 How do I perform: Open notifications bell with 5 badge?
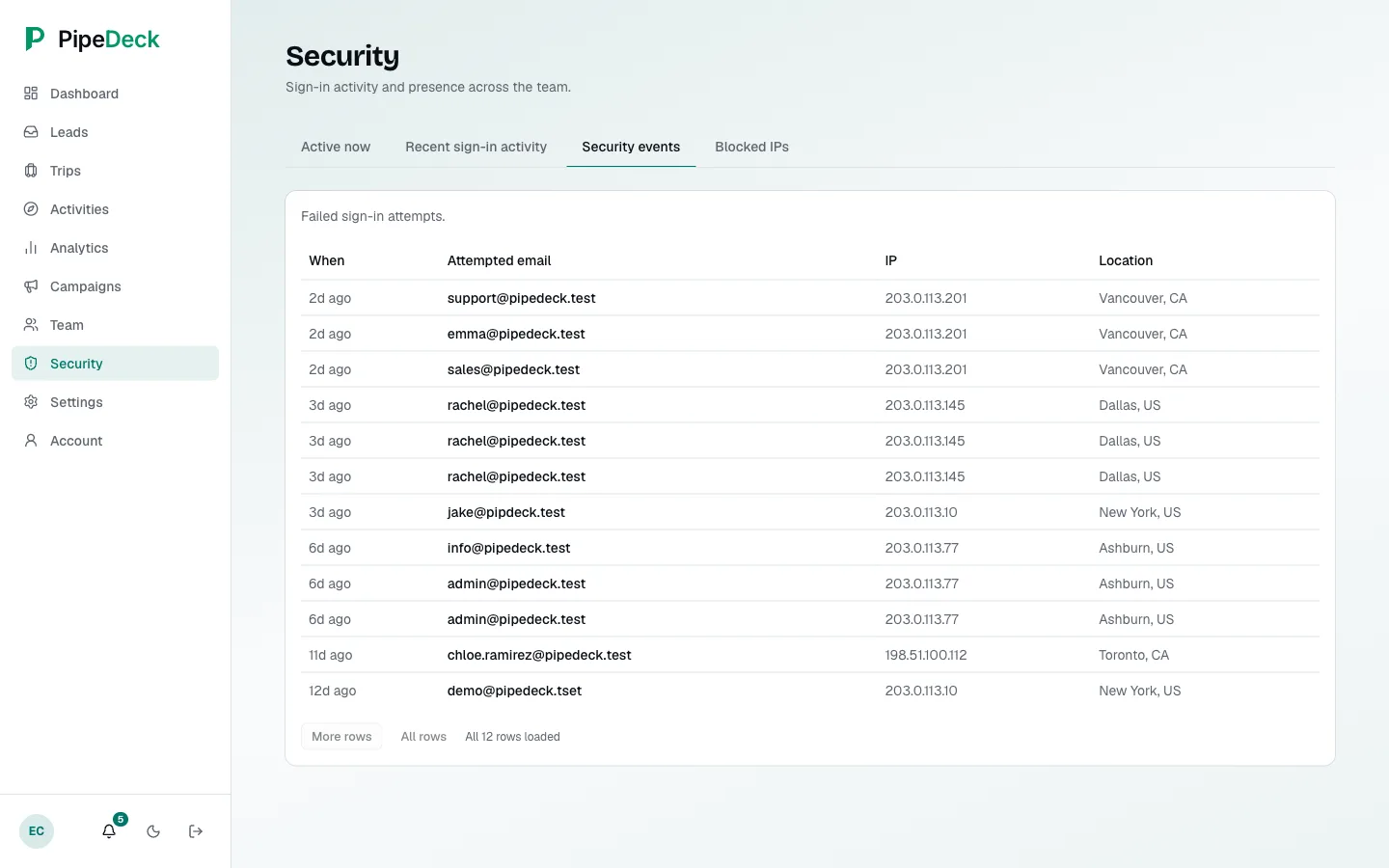[110, 830]
